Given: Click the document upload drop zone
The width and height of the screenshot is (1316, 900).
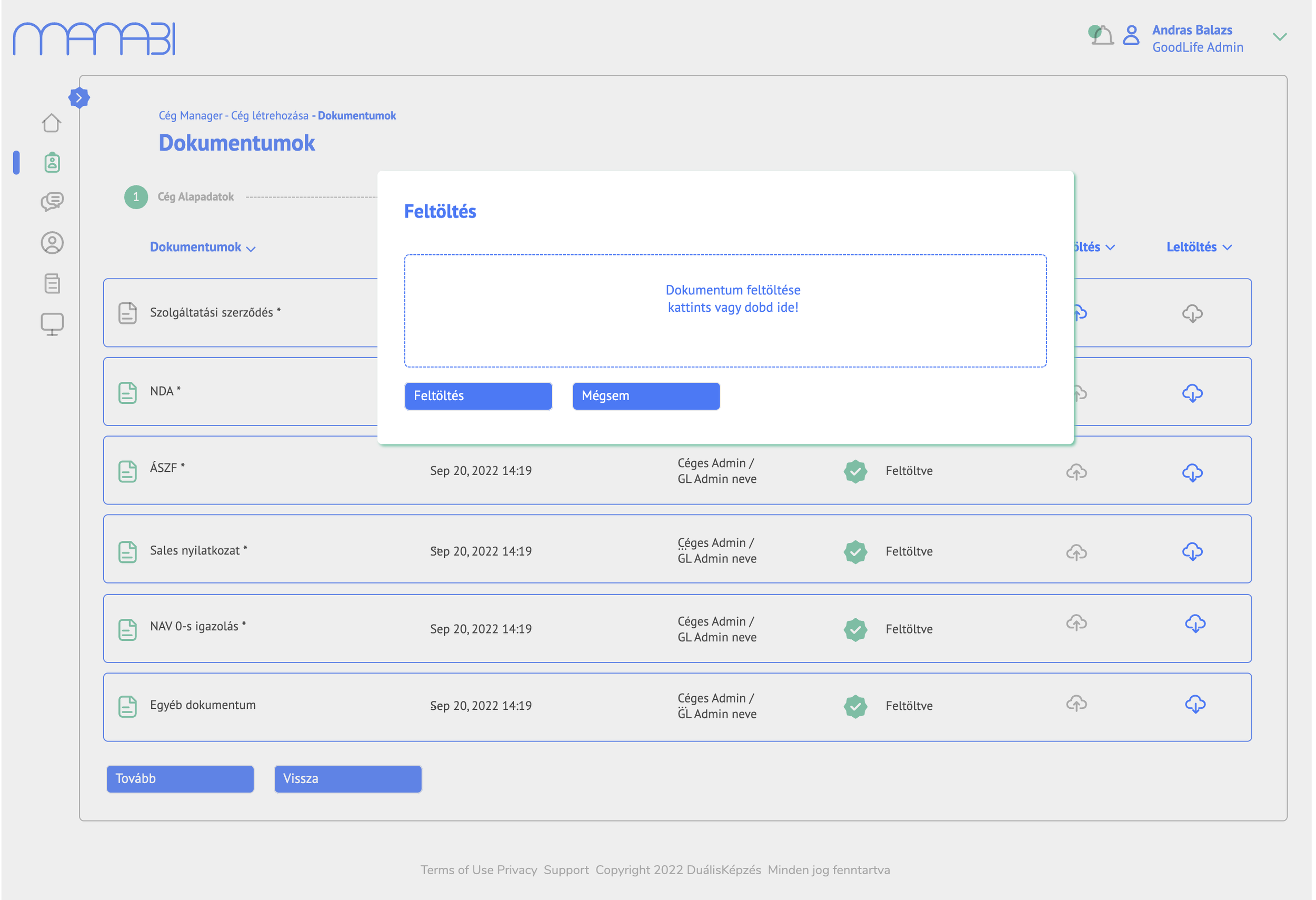Looking at the screenshot, I should point(725,310).
